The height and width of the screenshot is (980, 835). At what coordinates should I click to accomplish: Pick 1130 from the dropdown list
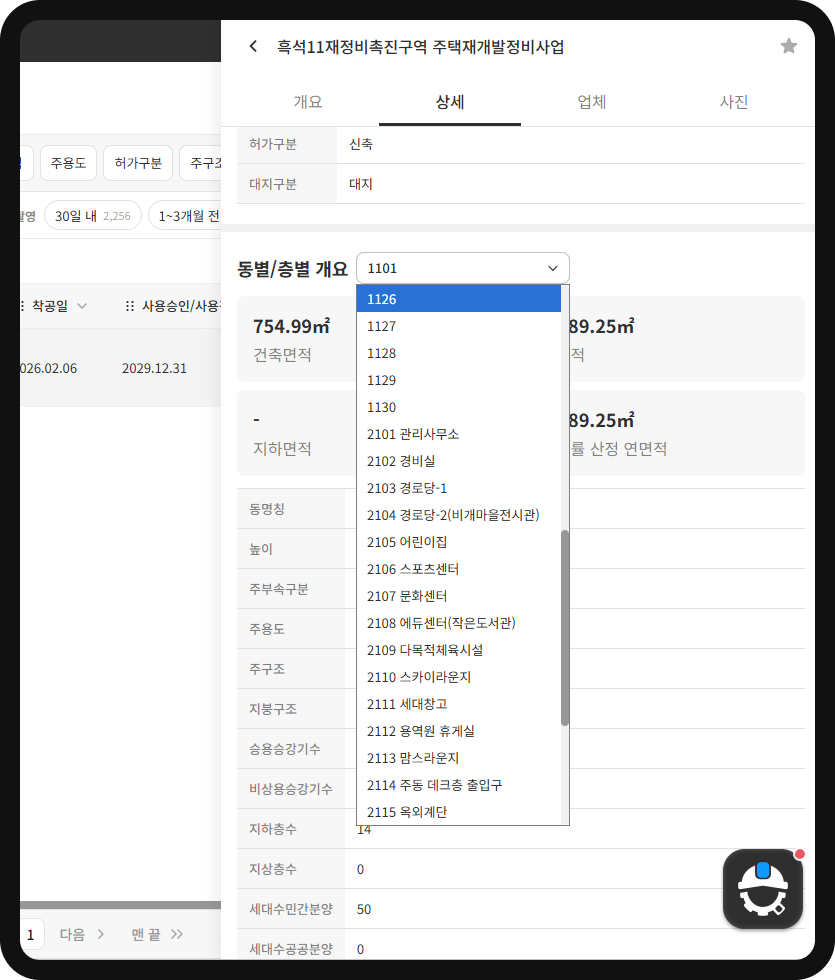point(459,407)
